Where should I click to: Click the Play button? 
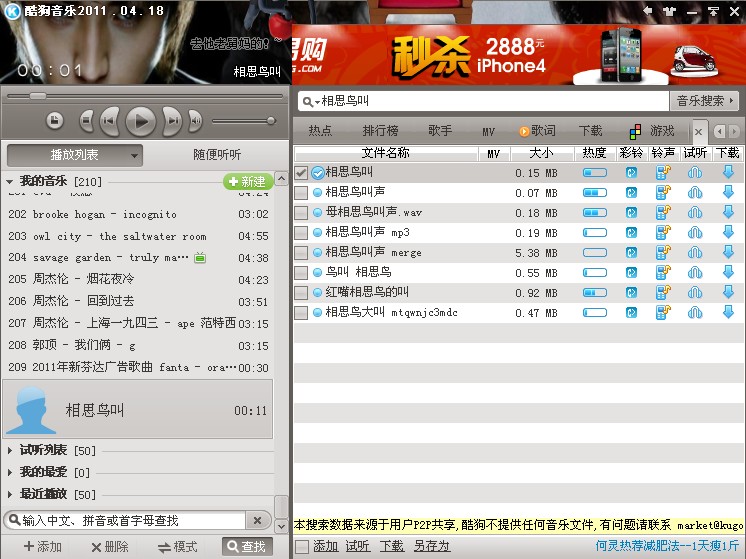click(x=140, y=121)
